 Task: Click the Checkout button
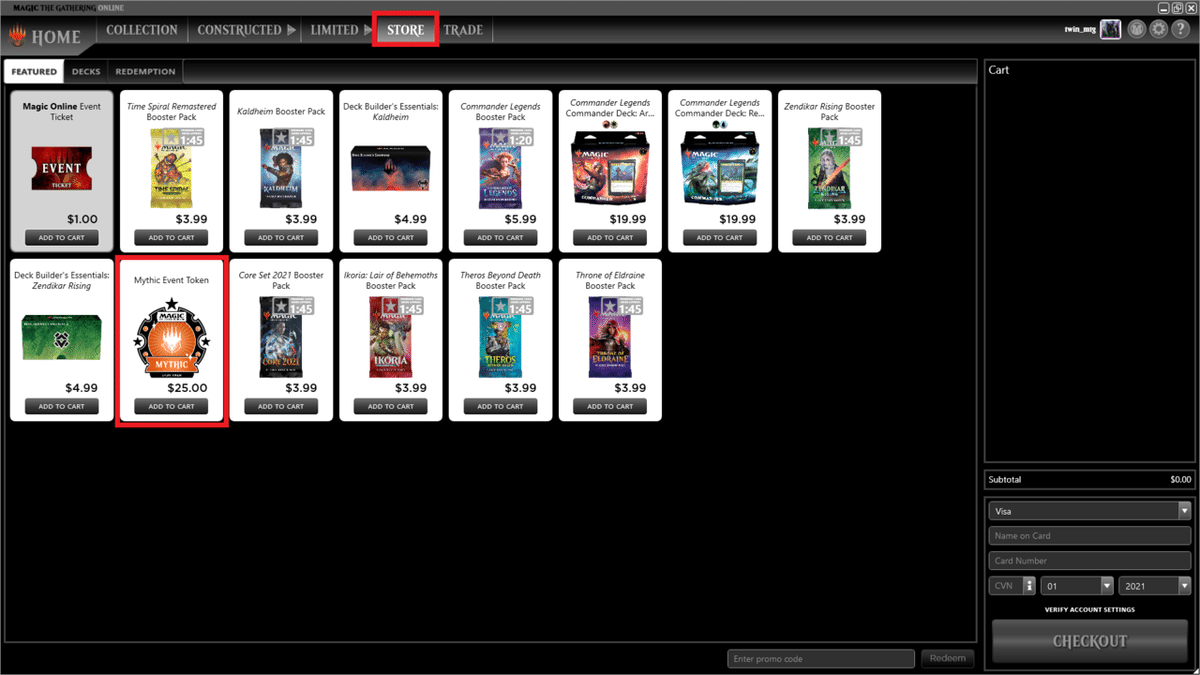pyautogui.click(x=1090, y=642)
